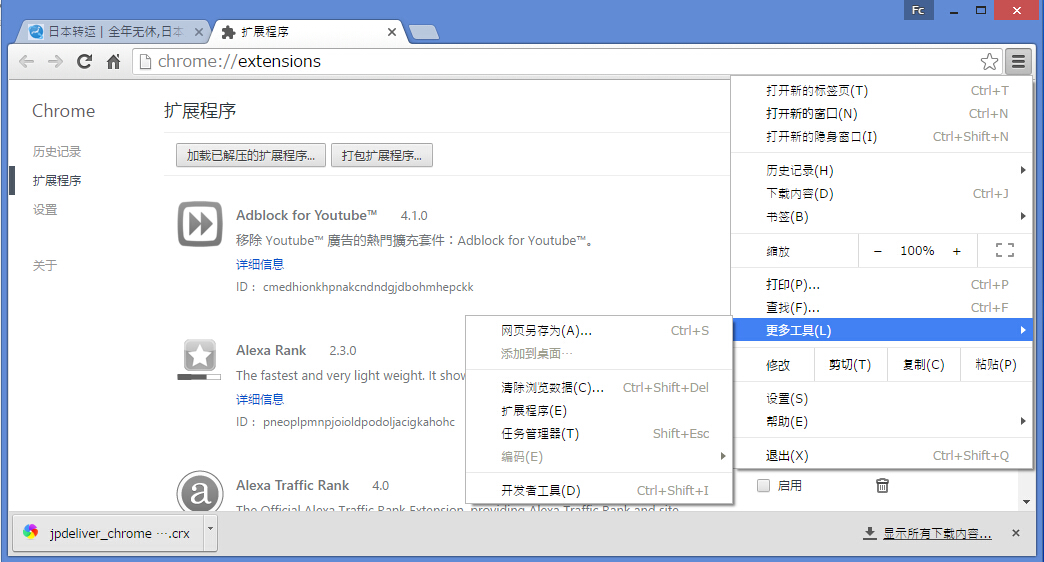
Task: Click the Chrome hamburger menu icon
Action: coord(1017,62)
